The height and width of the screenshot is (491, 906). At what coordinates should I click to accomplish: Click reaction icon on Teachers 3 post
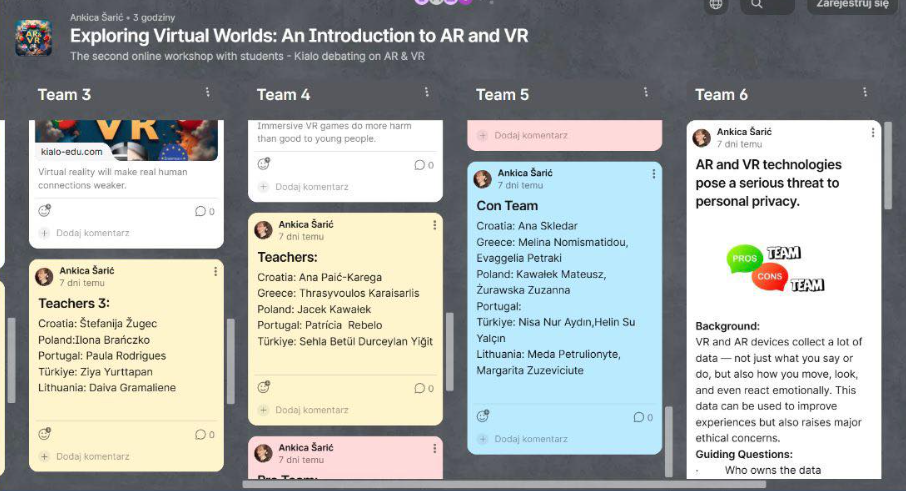44,434
